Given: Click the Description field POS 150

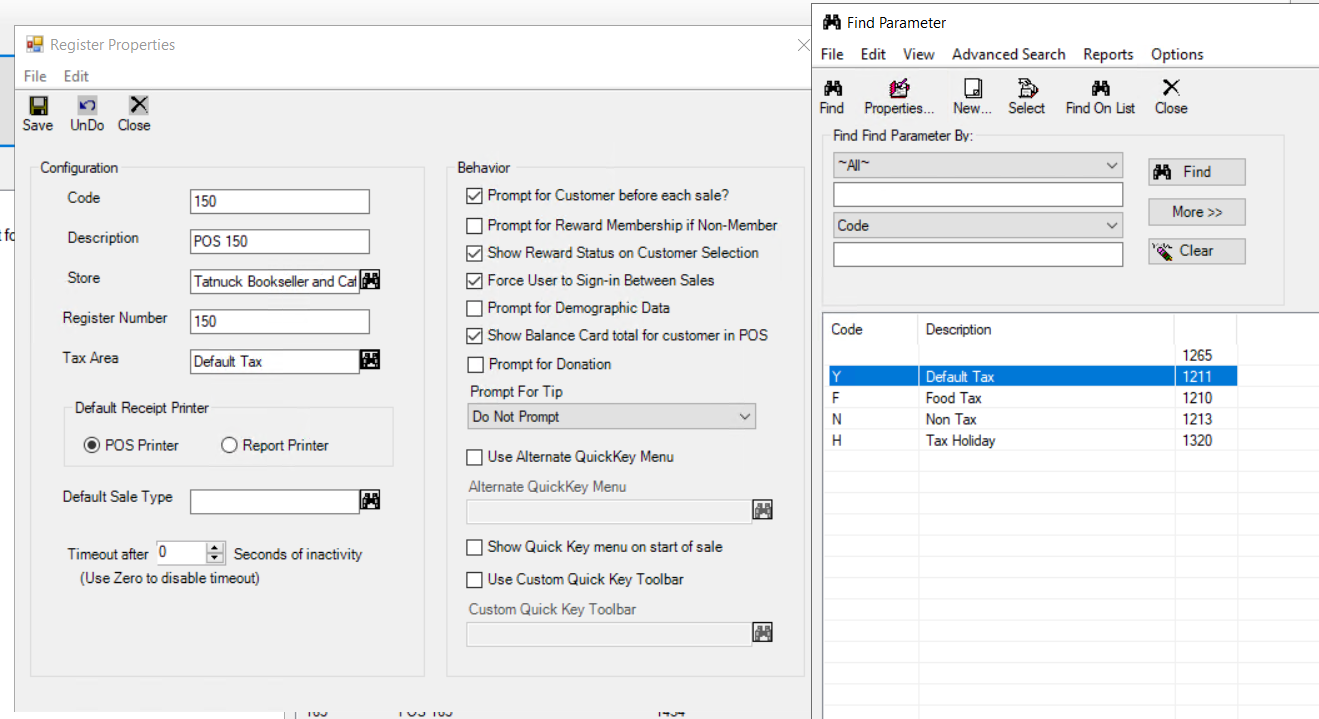Looking at the screenshot, I should pyautogui.click(x=280, y=241).
